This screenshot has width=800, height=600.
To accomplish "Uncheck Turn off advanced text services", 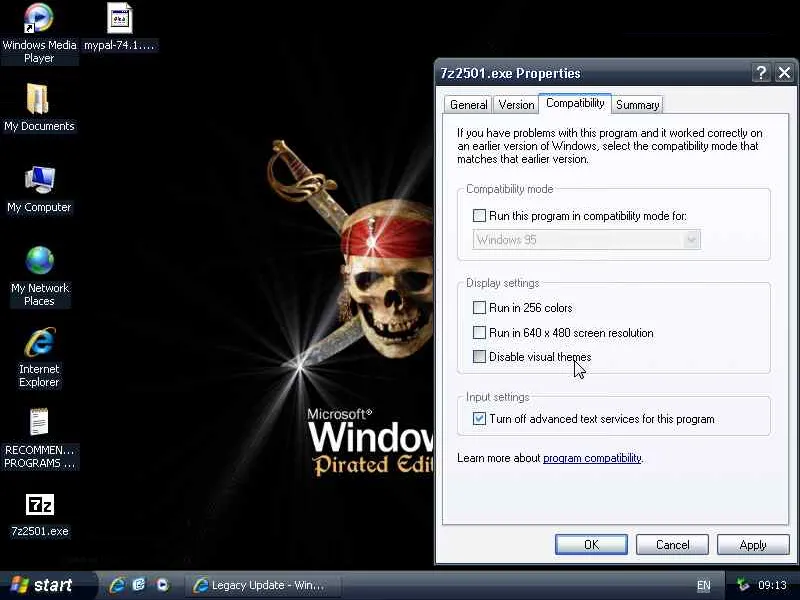I will (x=479, y=418).
